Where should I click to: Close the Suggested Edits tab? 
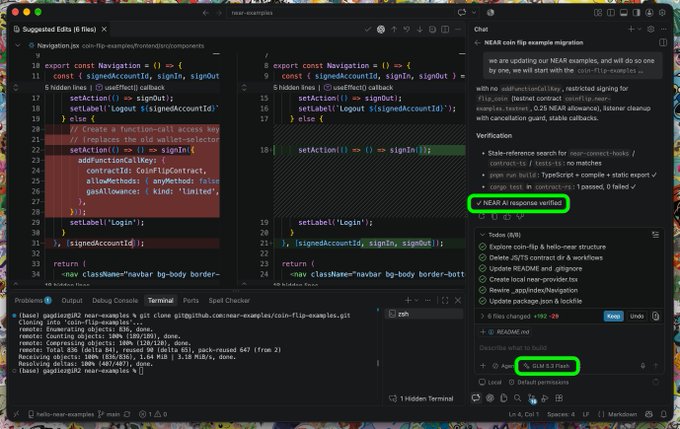point(104,29)
